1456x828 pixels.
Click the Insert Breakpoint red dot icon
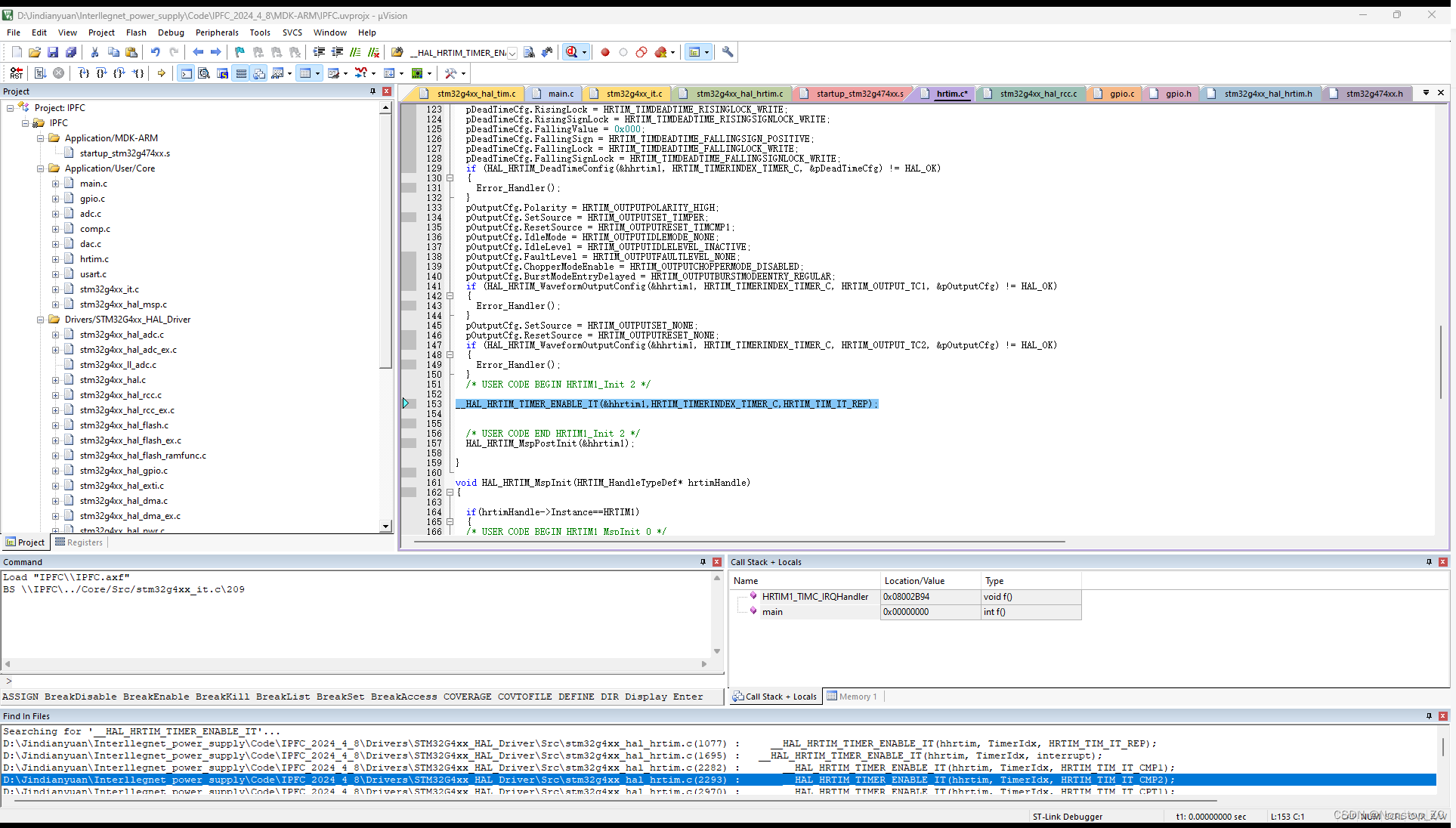(605, 52)
